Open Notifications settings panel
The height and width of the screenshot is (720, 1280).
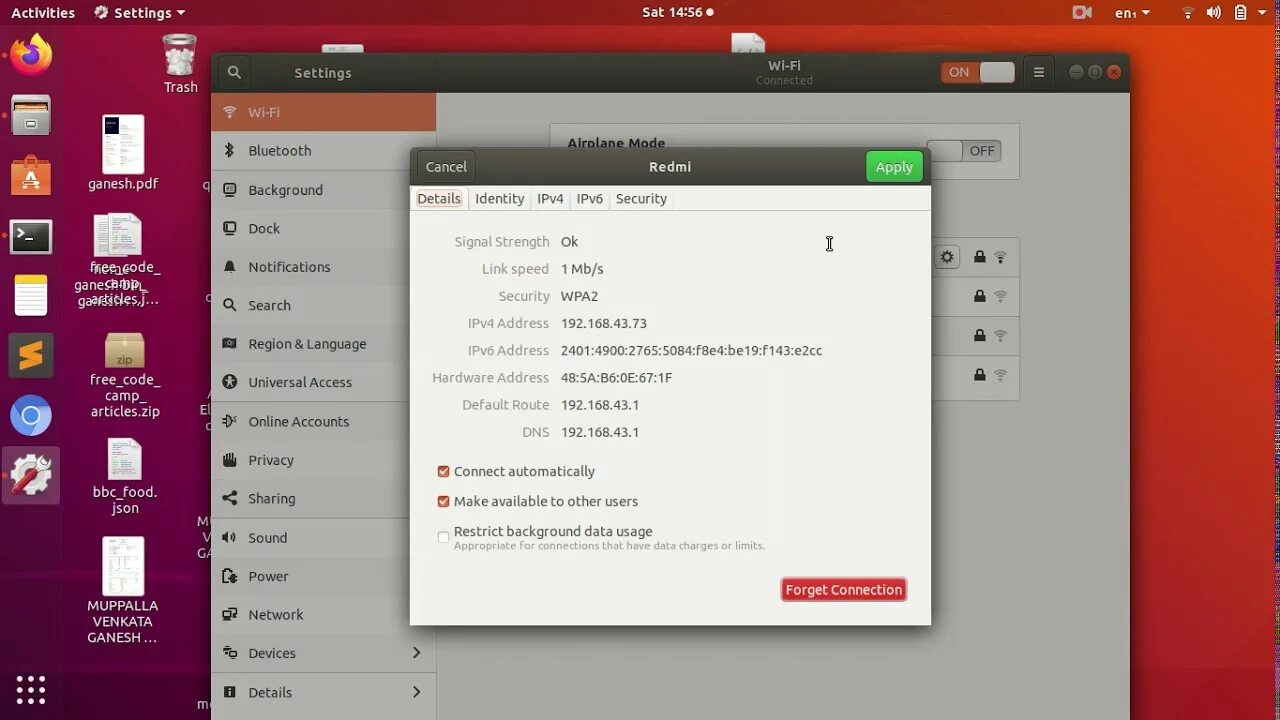323,267
